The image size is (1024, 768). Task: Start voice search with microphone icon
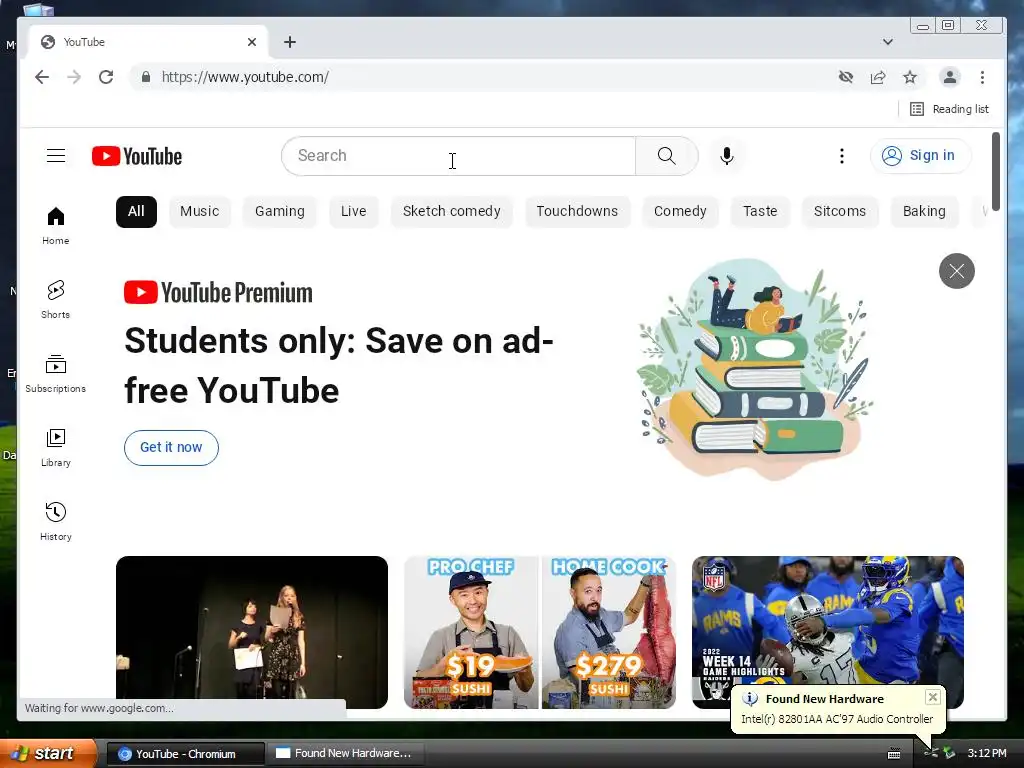(727, 156)
